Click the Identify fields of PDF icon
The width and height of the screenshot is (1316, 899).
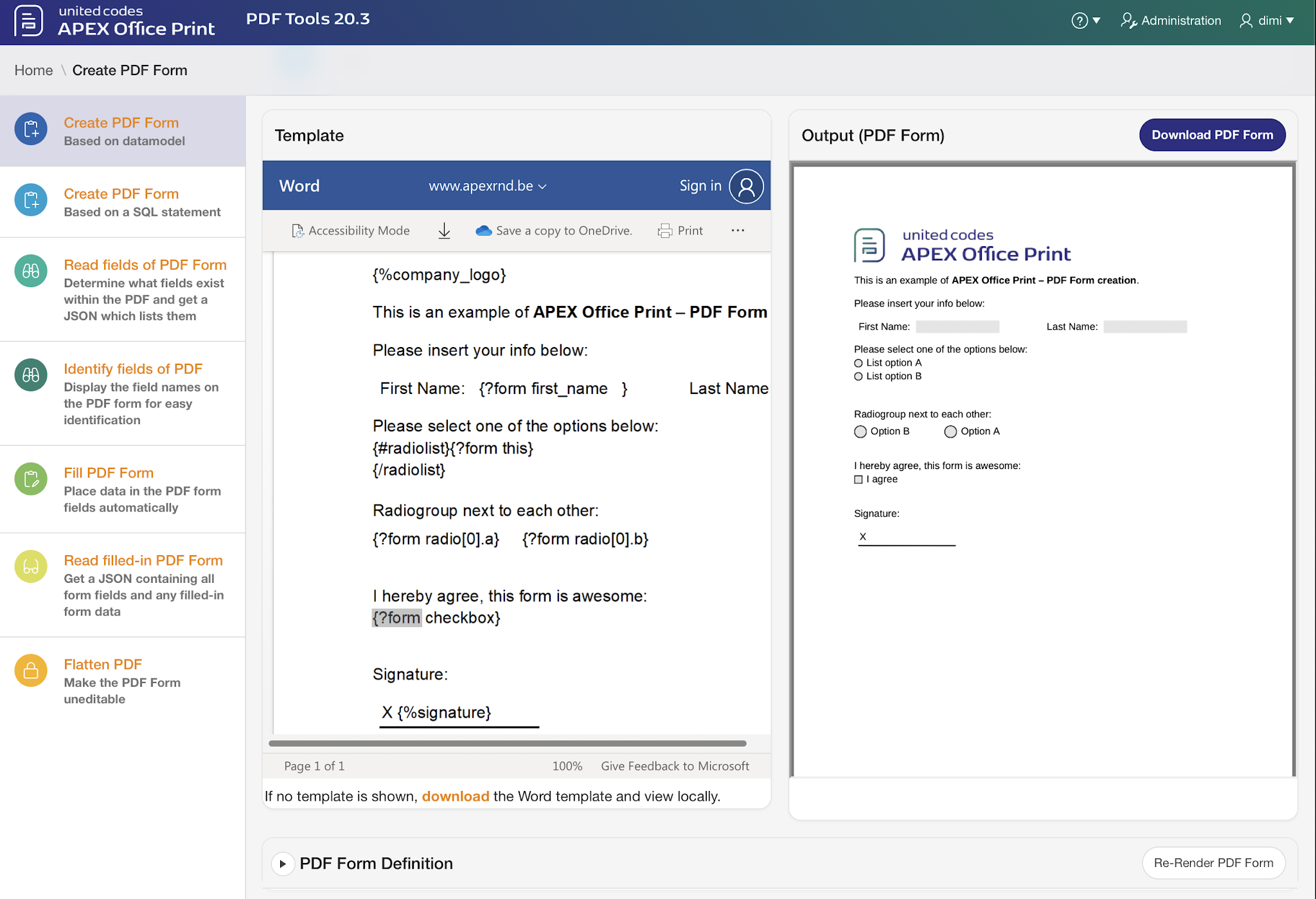tap(31, 375)
